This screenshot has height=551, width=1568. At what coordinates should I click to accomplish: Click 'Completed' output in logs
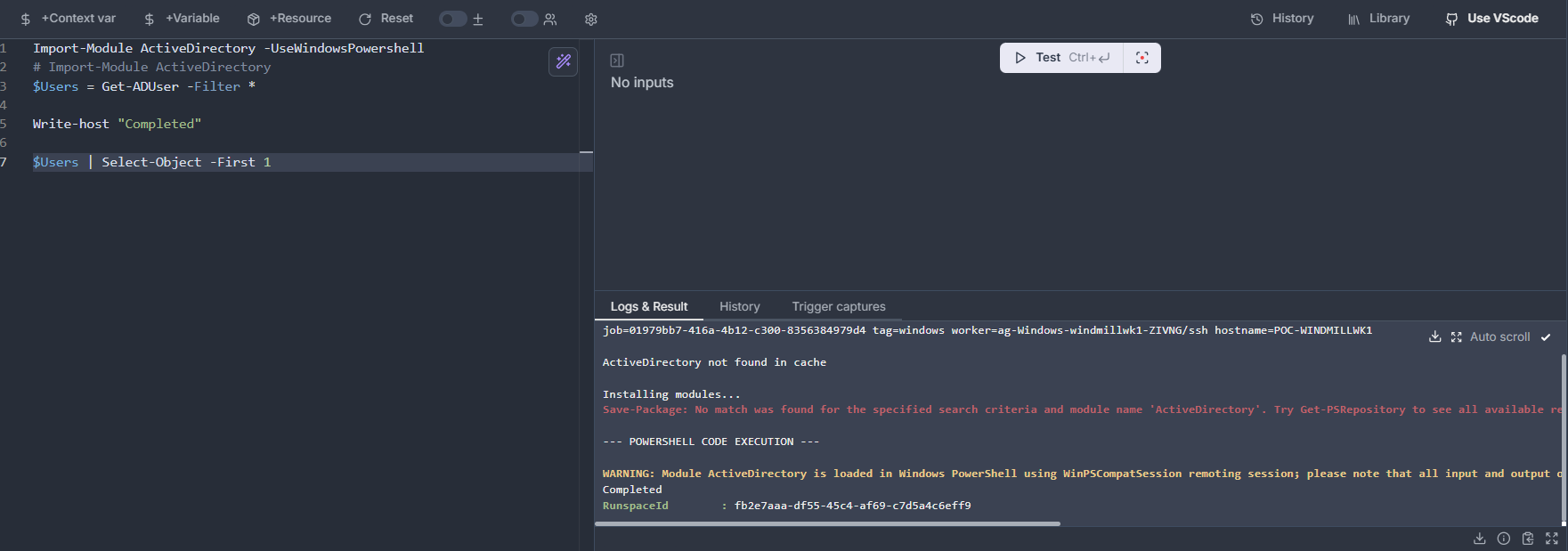tap(632, 490)
